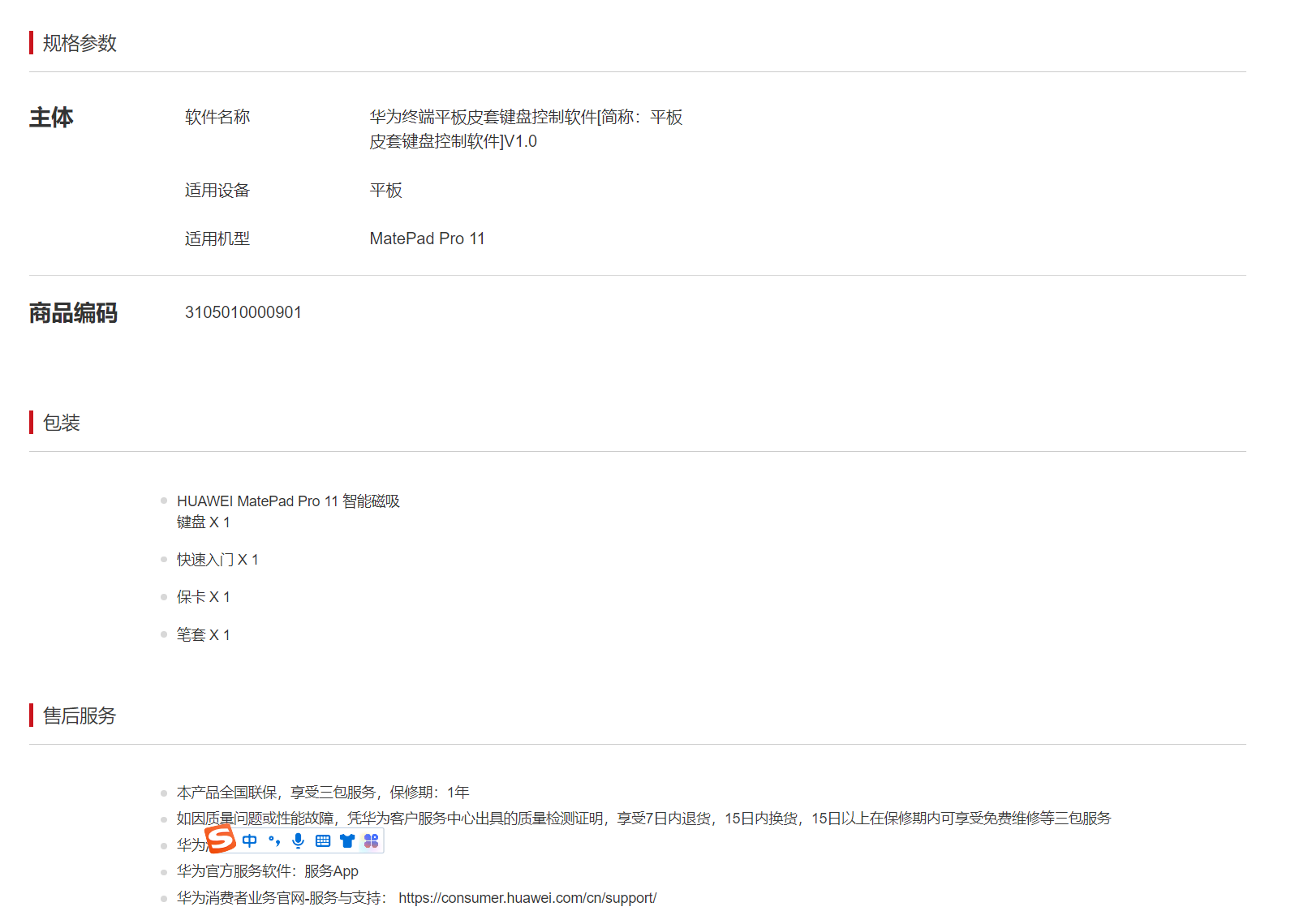Click the Sogou input method S logo
The image size is (1295, 924).
click(x=220, y=839)
